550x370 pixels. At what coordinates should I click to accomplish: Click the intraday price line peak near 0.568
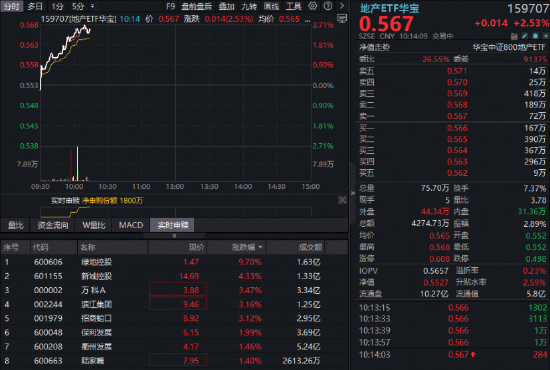point(85,26)
